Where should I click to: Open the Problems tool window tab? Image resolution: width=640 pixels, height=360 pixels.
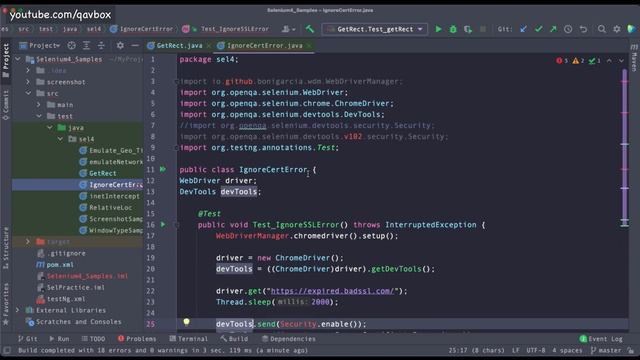[x=137, y=339]
